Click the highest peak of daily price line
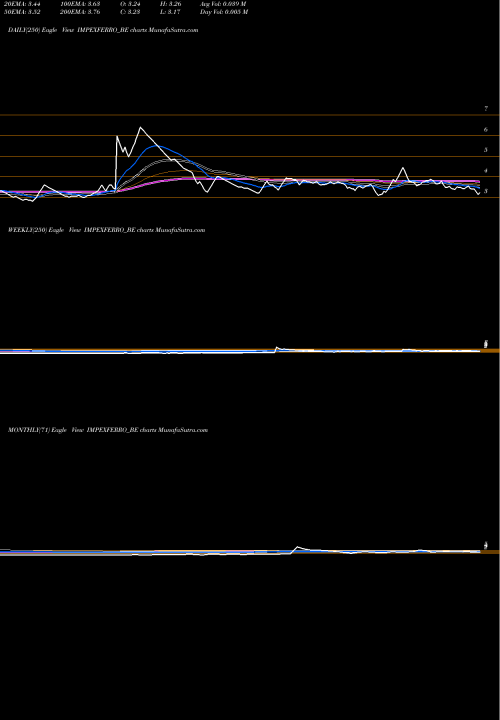500x720 pixels. tap(140, 127)
